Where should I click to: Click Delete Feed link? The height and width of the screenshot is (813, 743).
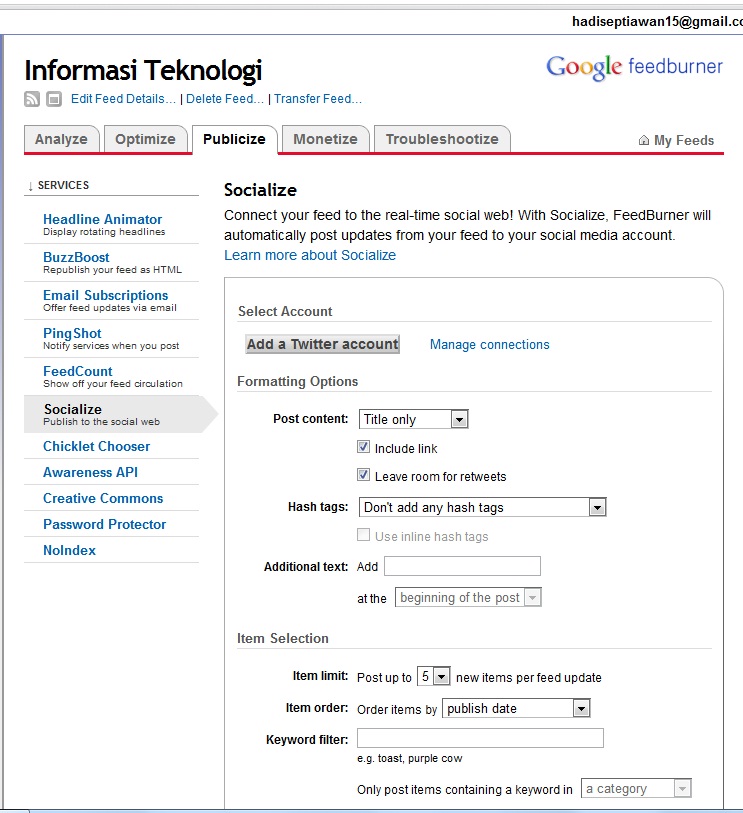[x=225, y=99]
